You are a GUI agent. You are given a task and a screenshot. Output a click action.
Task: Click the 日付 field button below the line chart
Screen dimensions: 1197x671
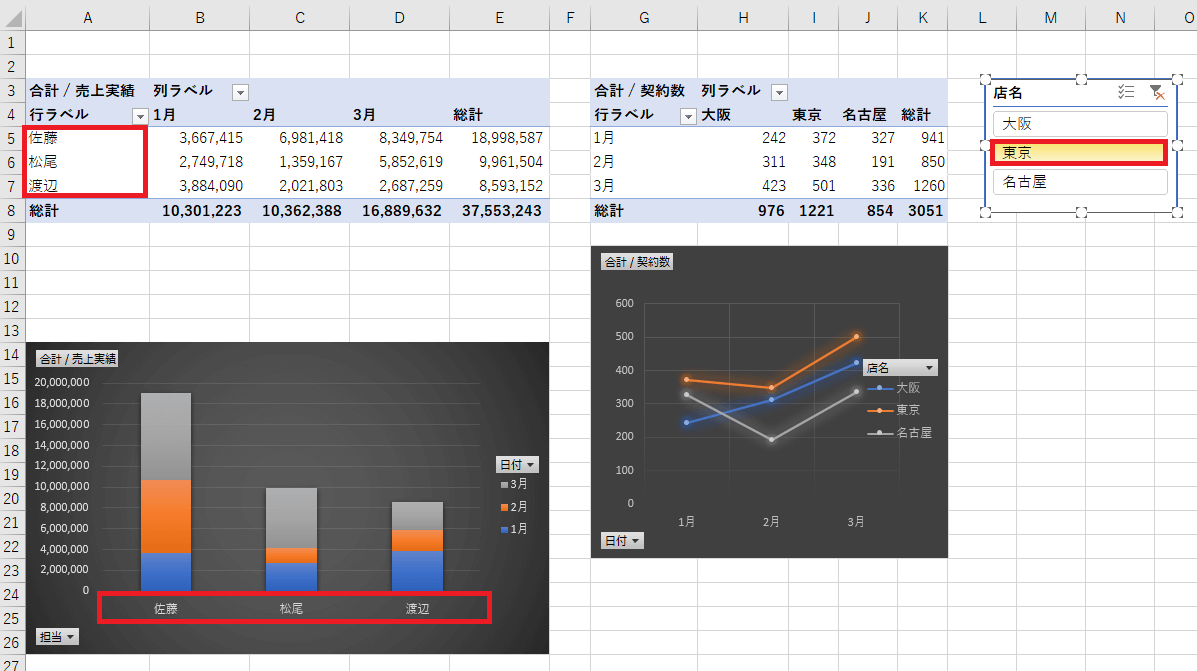click(622, 540)
